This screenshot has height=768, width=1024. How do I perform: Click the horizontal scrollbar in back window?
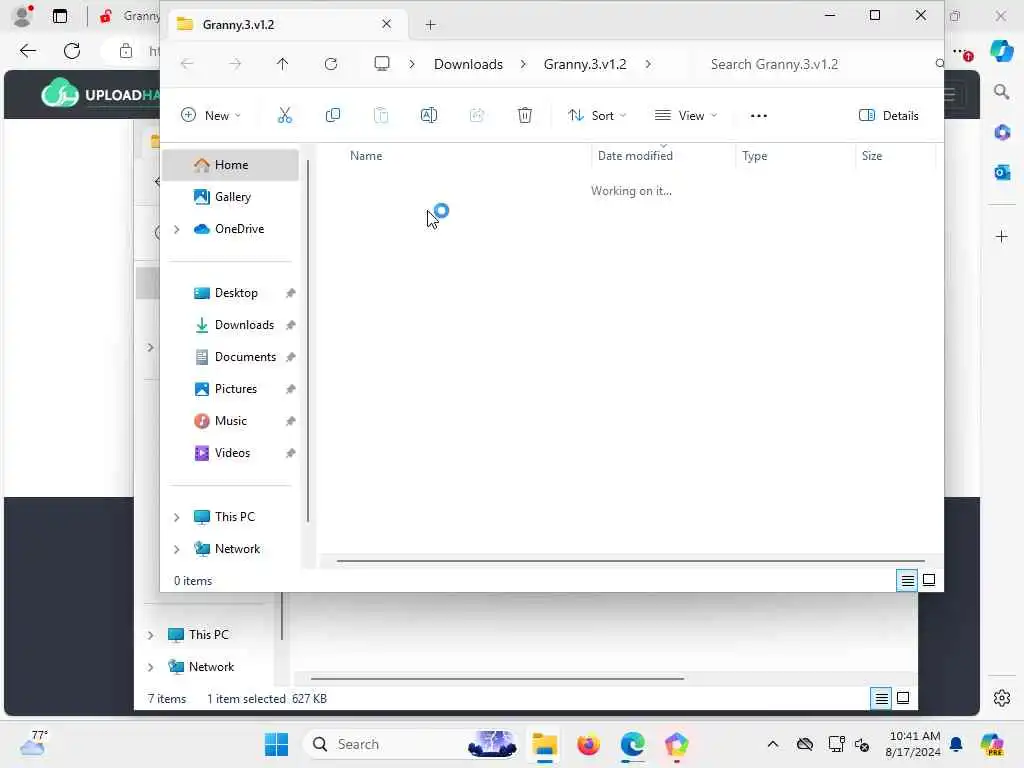tap(497, 679)
